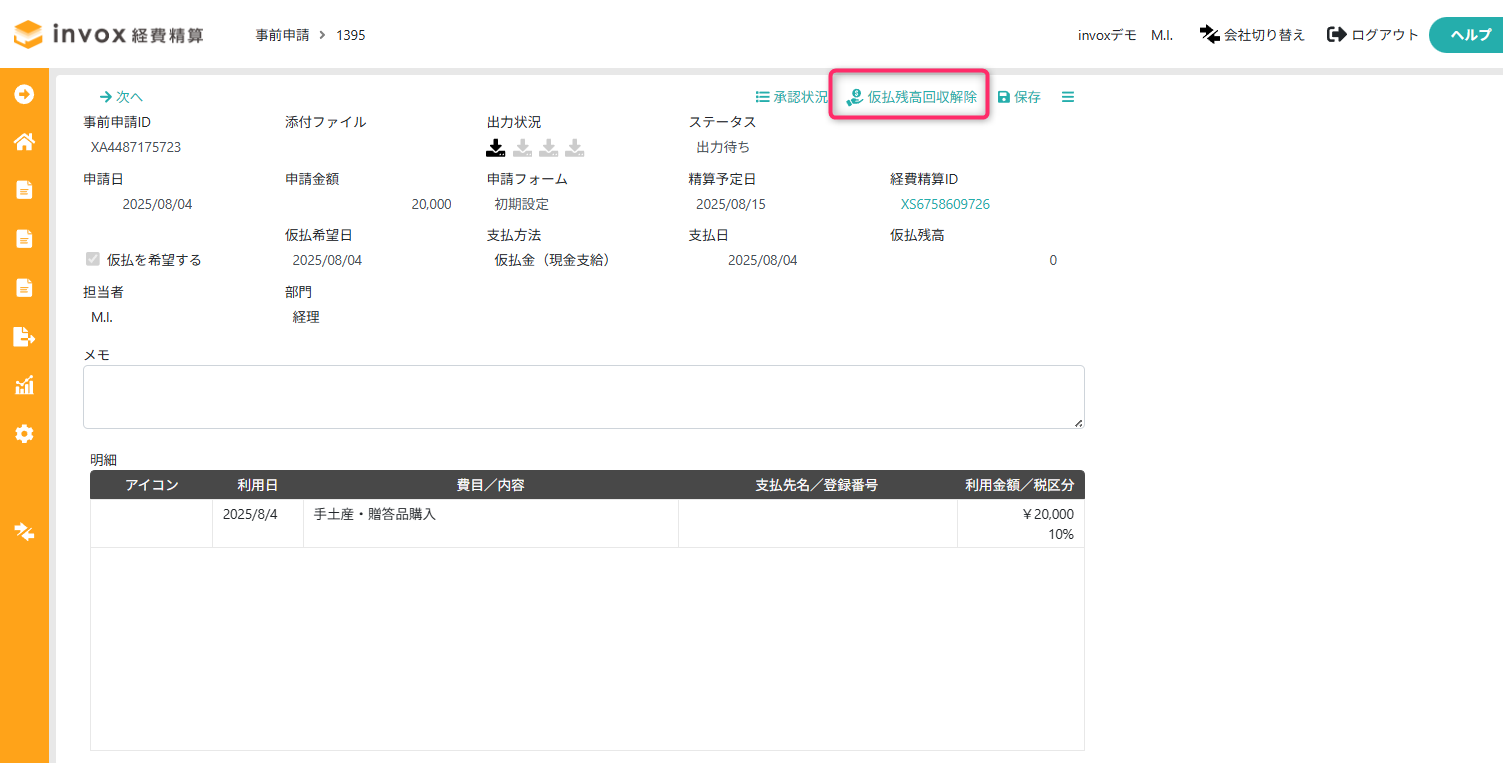Screen dimensions: 1503x763
Task: Click the file export icon in sidebar
Action: tap(24, 336)
